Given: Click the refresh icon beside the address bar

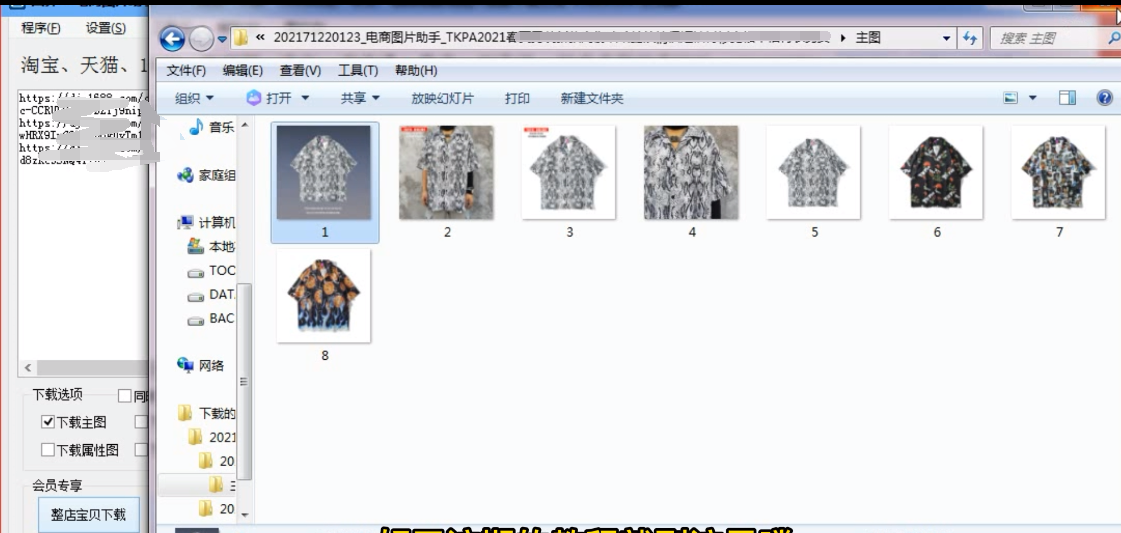Looking at the screenshot, I should click(x=969, y=38).
